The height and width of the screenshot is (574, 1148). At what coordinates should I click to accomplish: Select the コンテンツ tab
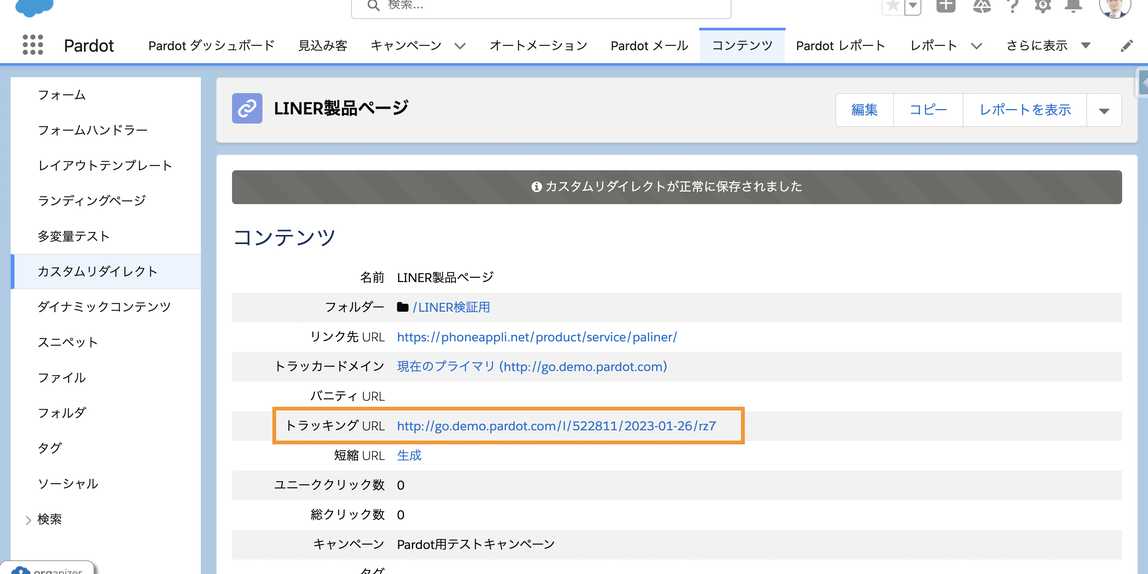pyautogui.click(x=742, y=45)
